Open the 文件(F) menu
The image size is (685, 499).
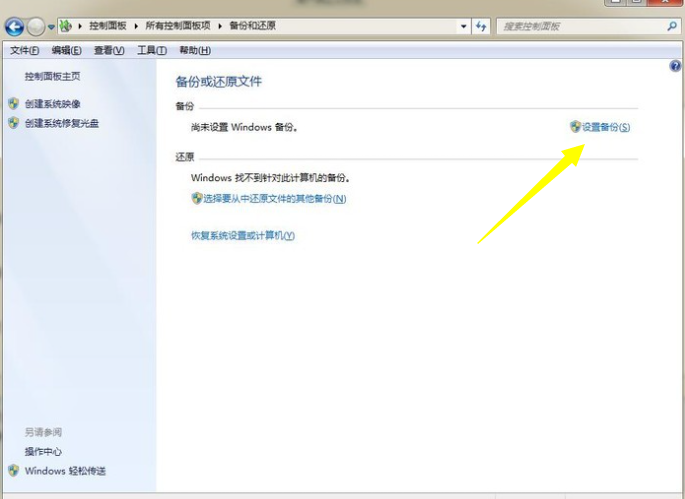pyautogui.click(x=24, y=50)
